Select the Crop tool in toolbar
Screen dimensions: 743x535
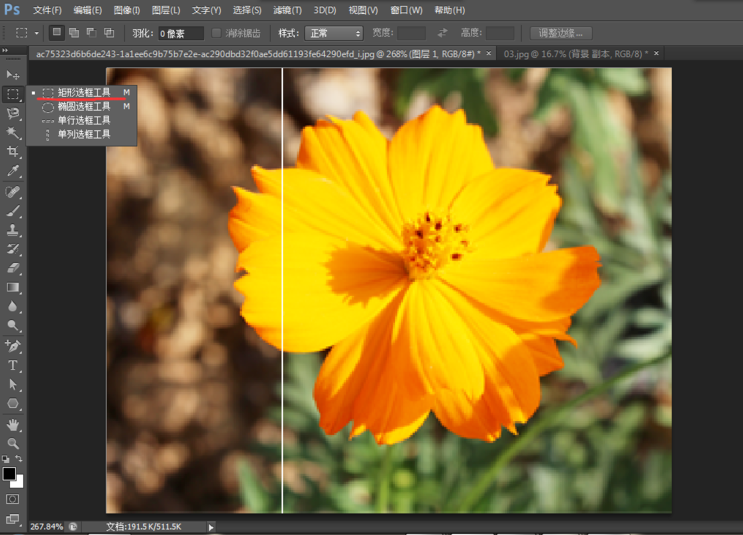point(13,151)
